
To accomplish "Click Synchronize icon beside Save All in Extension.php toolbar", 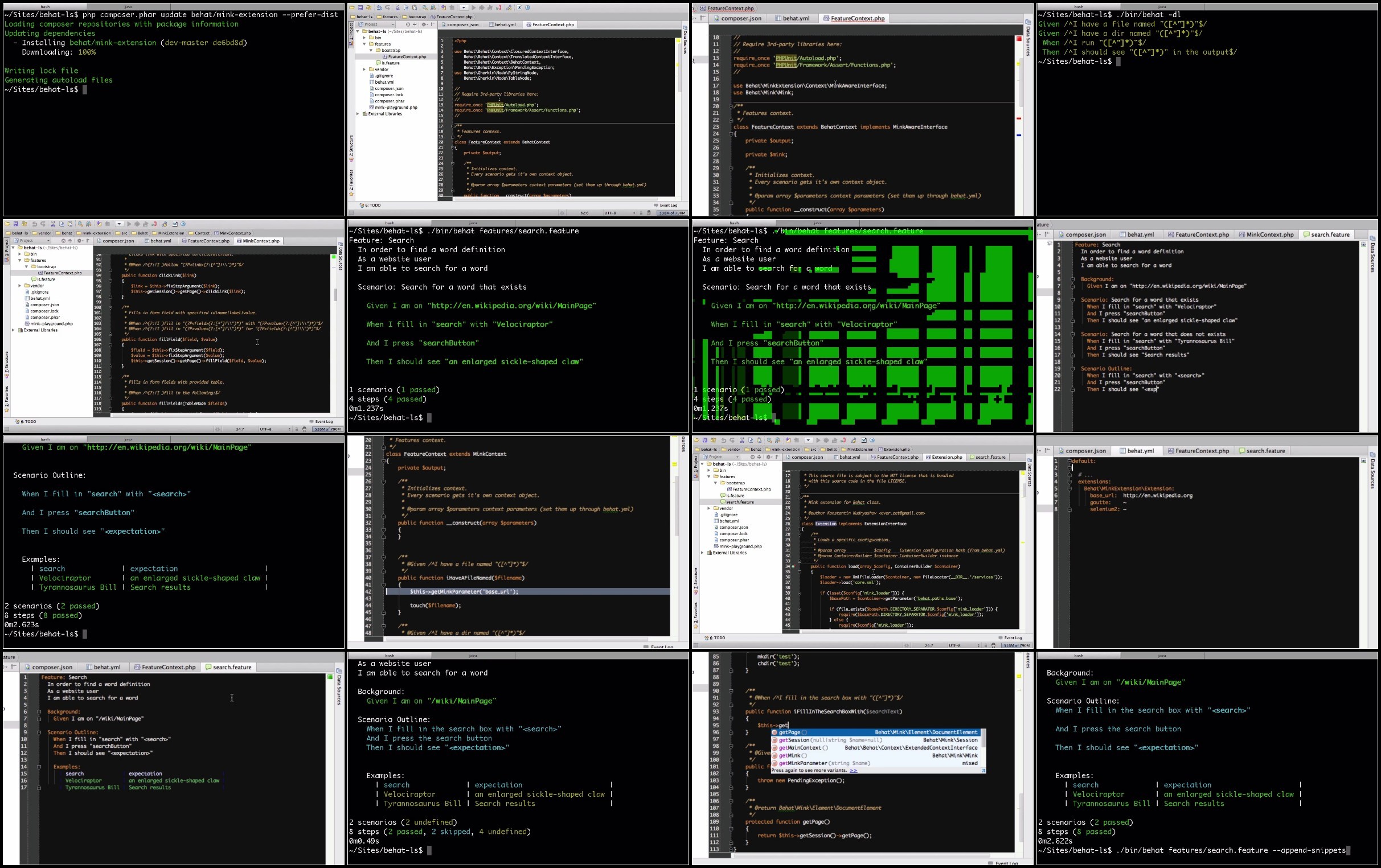I will tap(714, 441).
